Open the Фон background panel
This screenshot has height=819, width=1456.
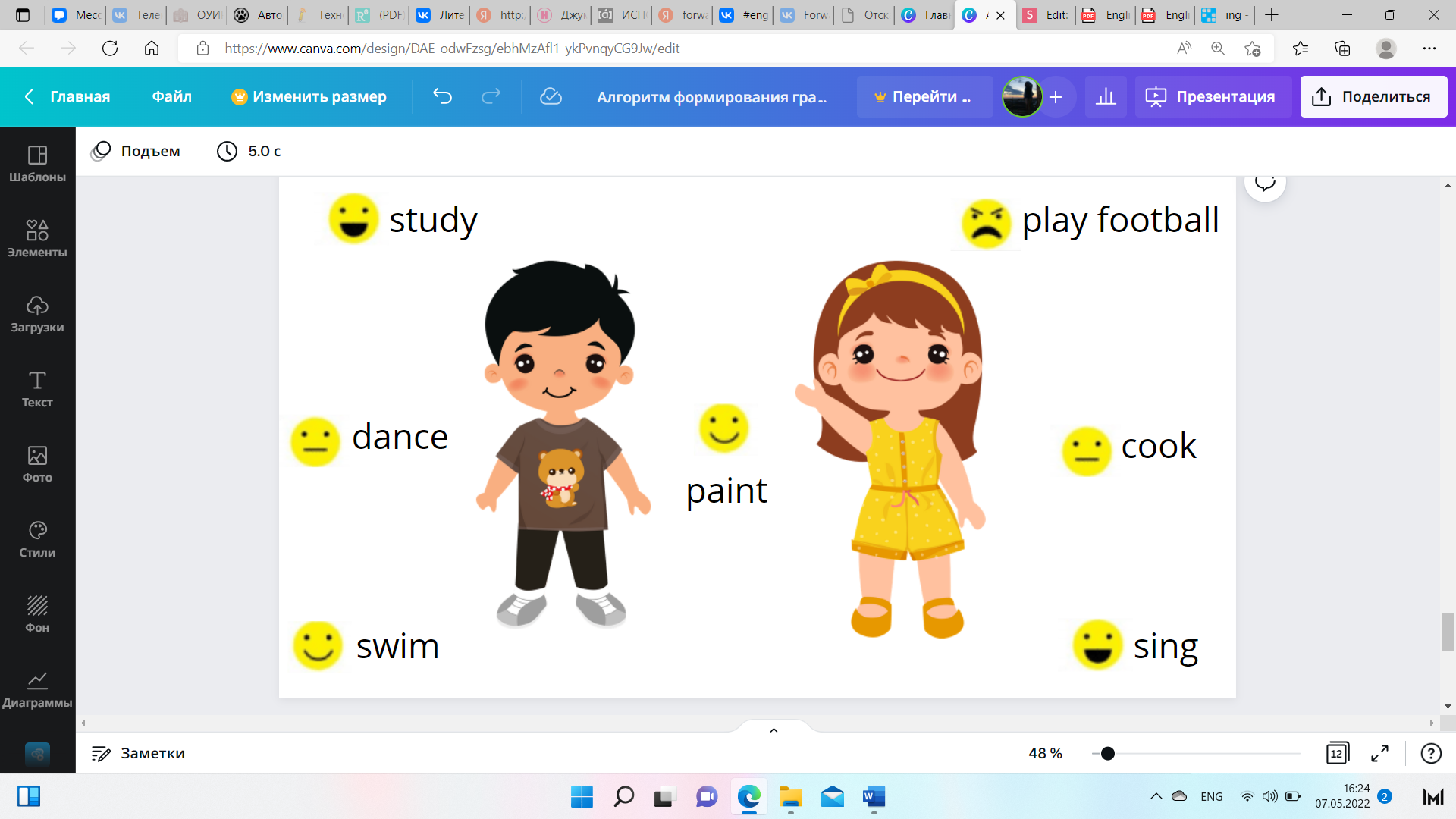[x=37, y=614]
